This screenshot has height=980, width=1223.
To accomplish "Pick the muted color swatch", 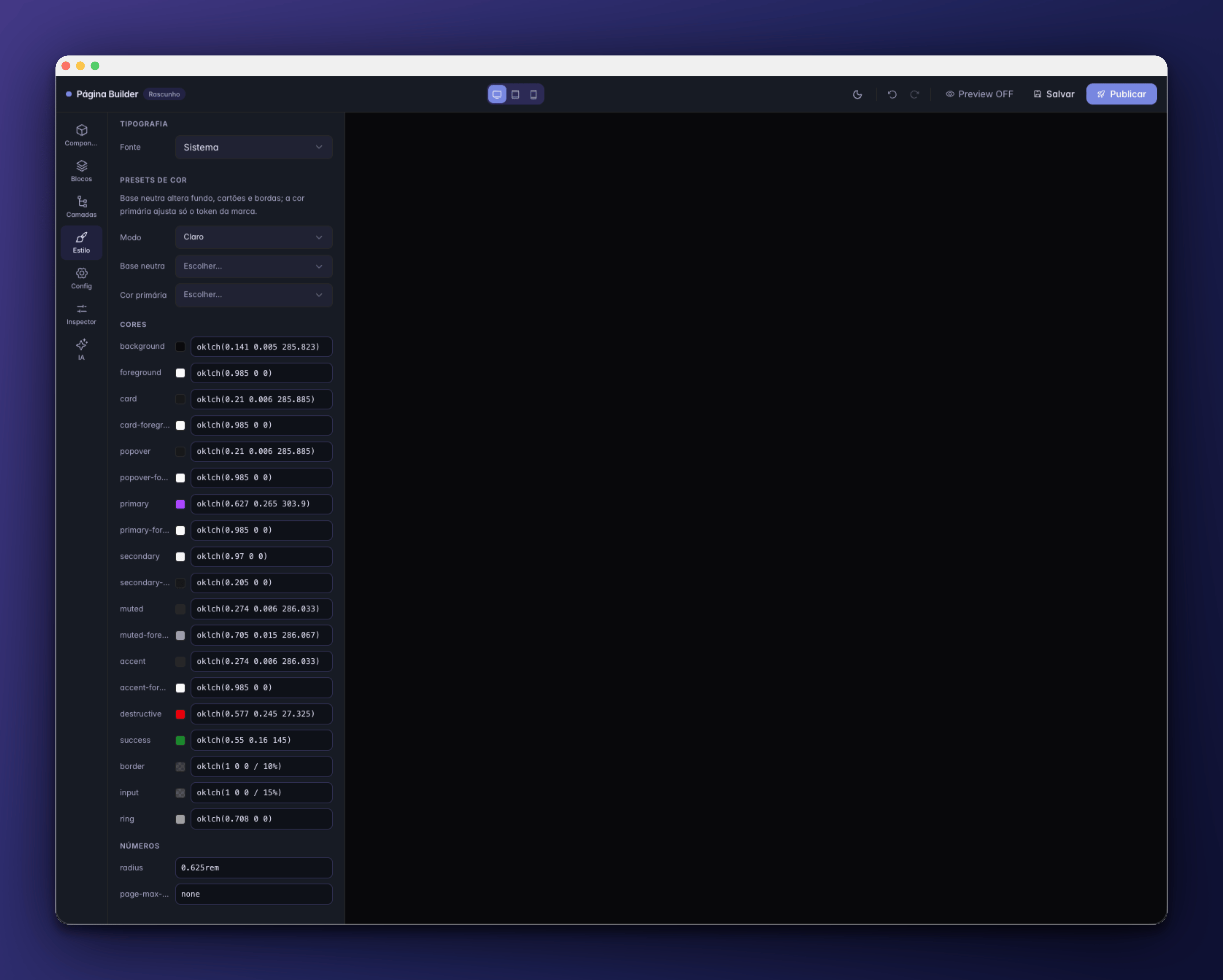I will pyautogui.click(x=181, y=609).
